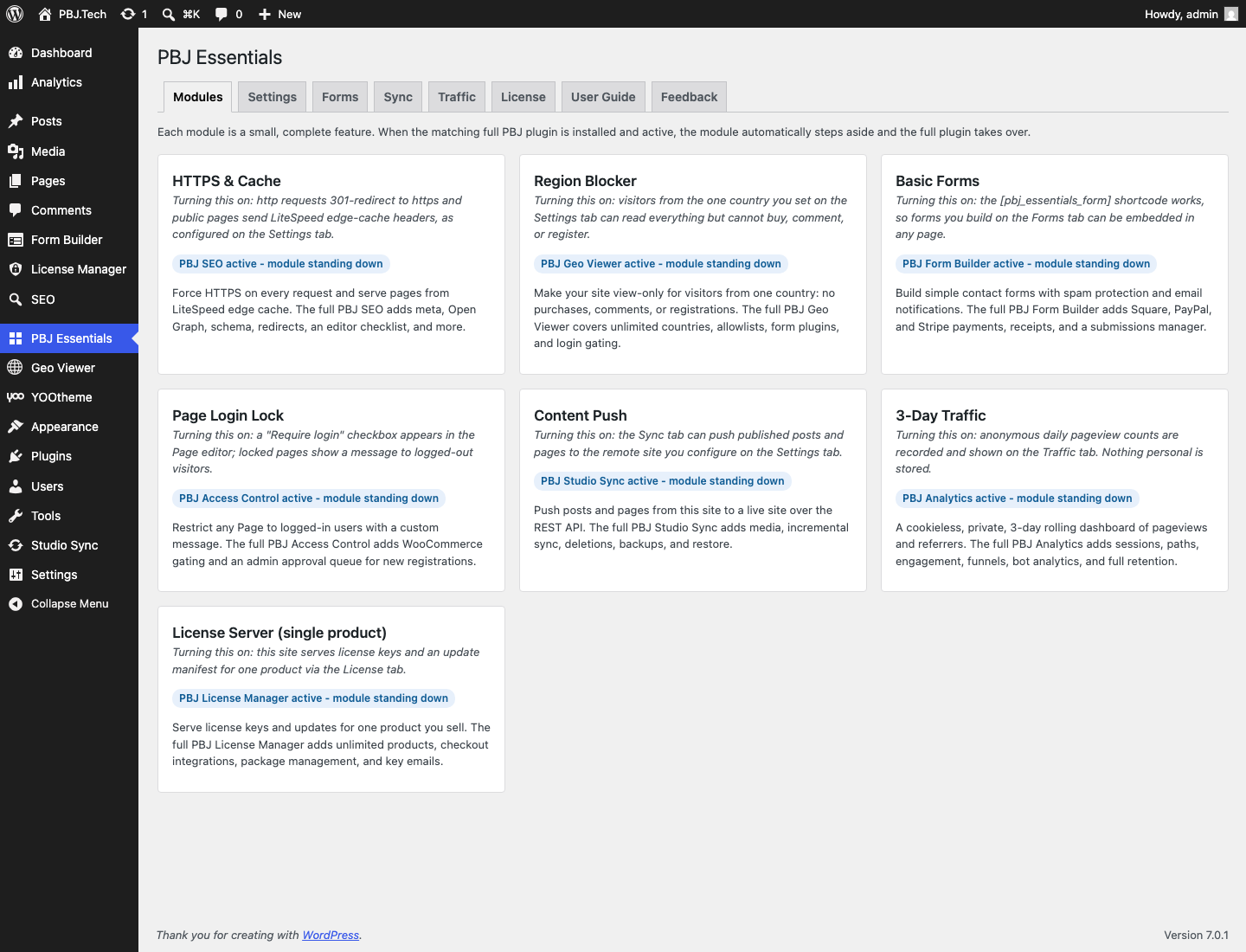The height and width of the screenshot is (952, 1246).
Task: Open the search ⌘K magnifier icon
Action: pyautogui.click(x=169, y=14)
